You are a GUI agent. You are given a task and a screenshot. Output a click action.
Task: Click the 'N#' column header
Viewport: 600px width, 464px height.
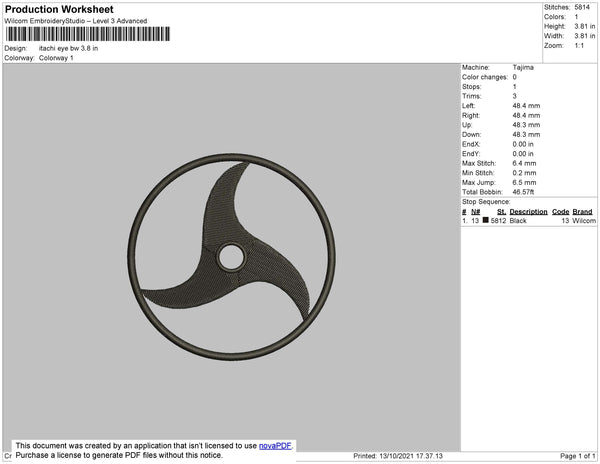[475, 212]
